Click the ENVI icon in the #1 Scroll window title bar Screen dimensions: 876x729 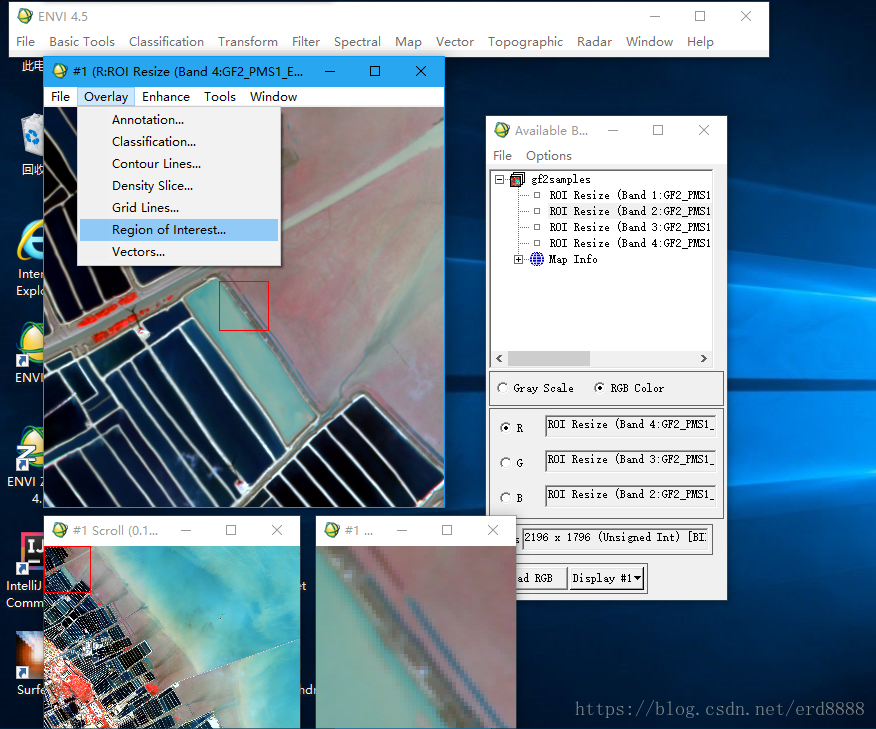click(60, 530)
